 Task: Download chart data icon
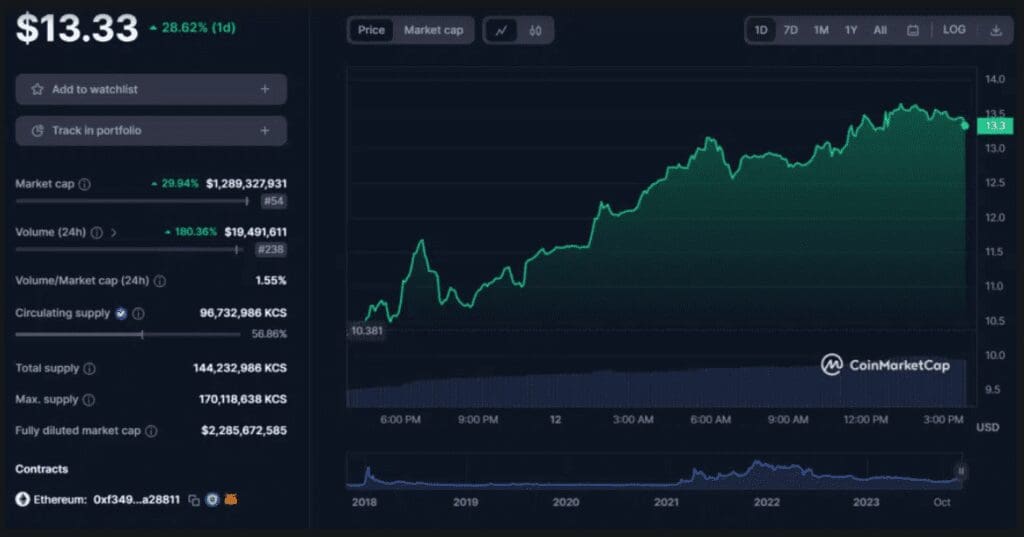(996, 31)
